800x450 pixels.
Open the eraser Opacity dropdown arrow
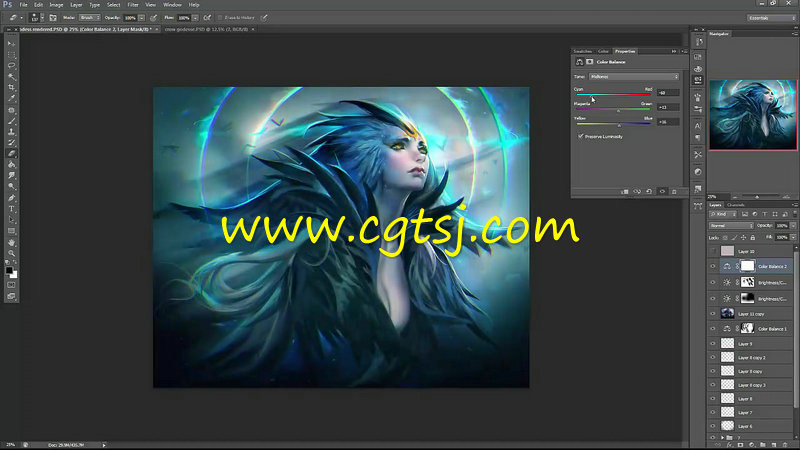click(x=141, y=17)
